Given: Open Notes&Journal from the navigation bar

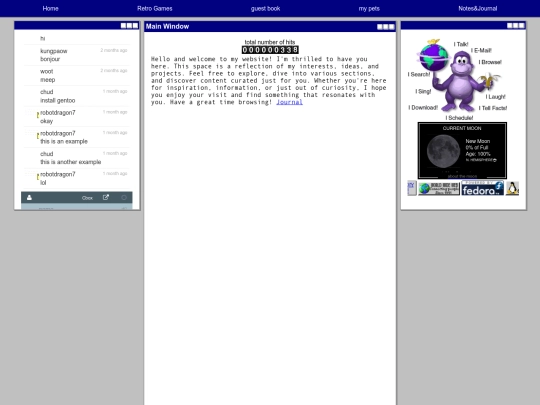Looking at the screenshot, I should coord(477,9).
